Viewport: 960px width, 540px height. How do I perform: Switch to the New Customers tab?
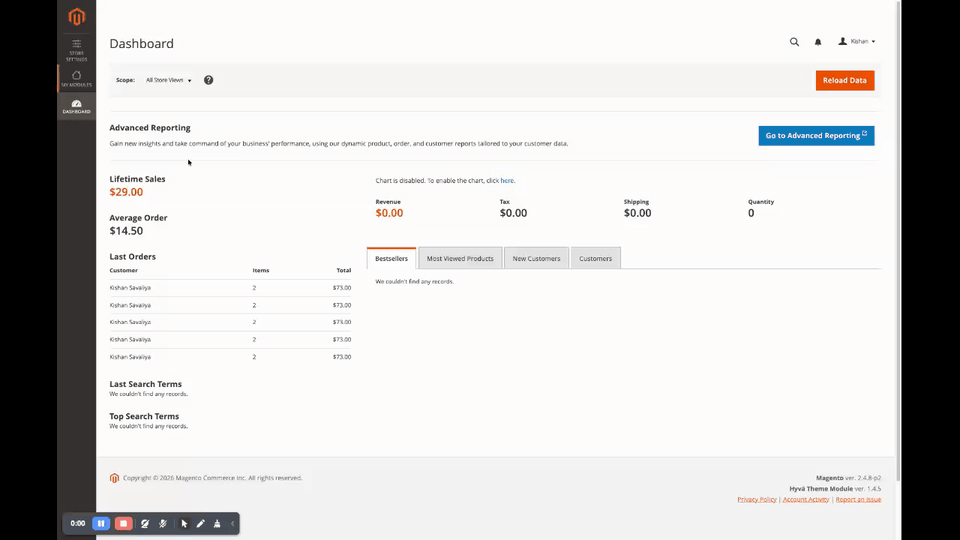pos(536,258)
